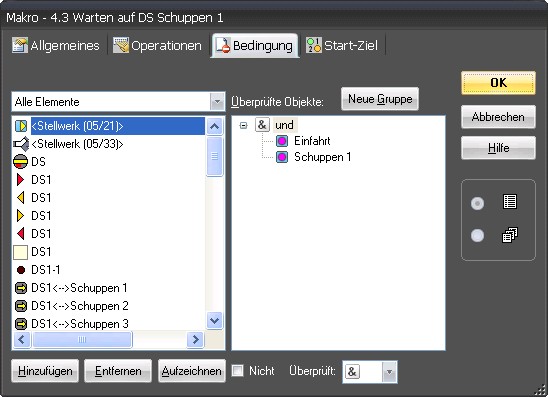Screen dimensions: 548x397
Task: Click the Neue Gruppe button
Action: point(380,99)
